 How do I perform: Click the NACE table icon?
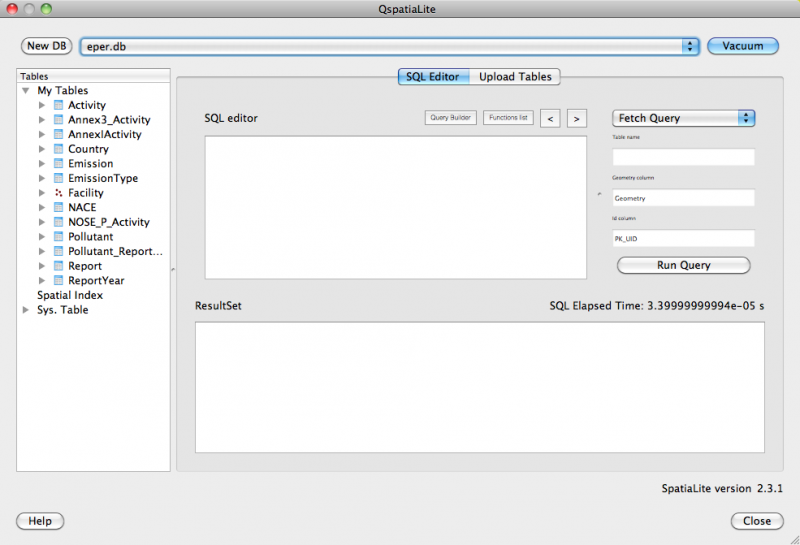click(58, 208)
